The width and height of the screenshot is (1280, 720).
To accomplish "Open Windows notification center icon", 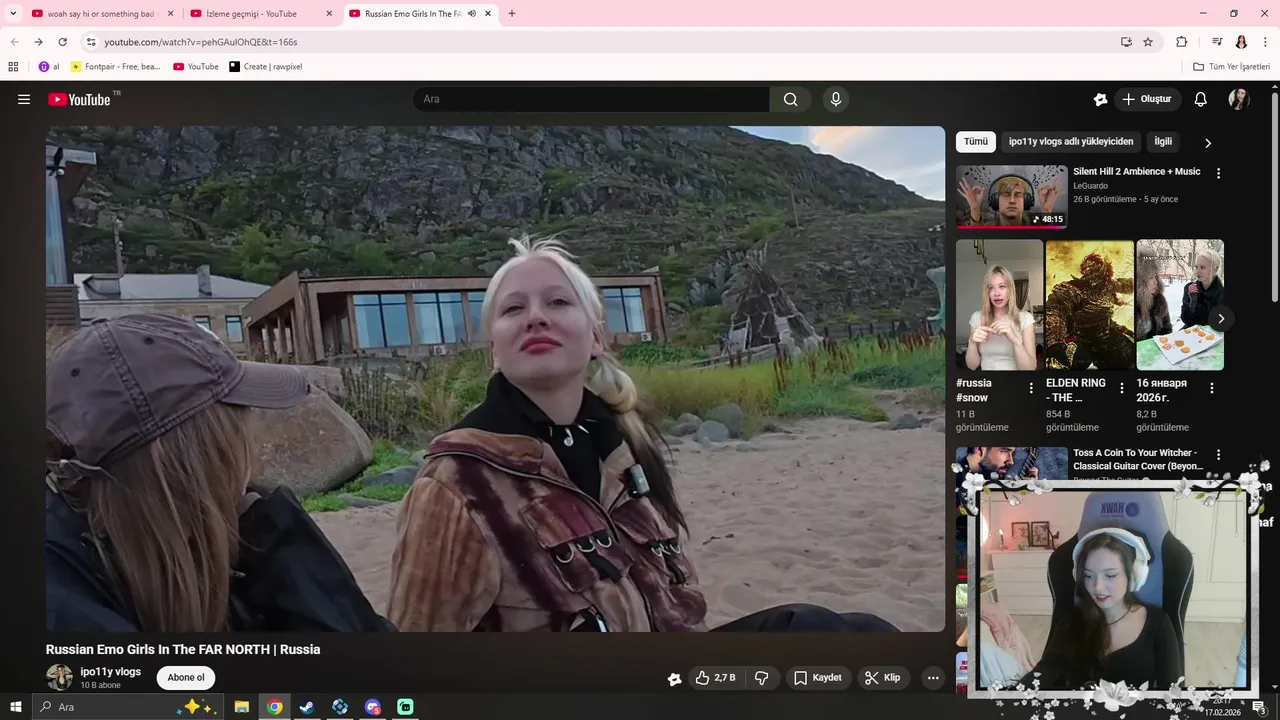I will click(x=1260, y=709).
